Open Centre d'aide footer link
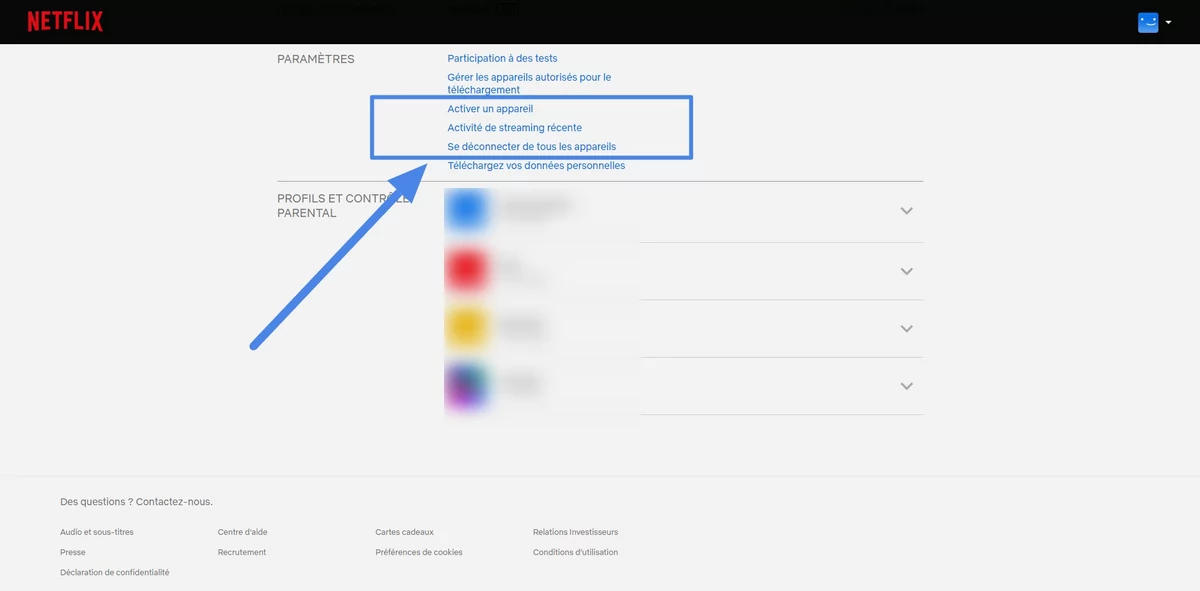 pyautogui.click(x=242, y=532)
